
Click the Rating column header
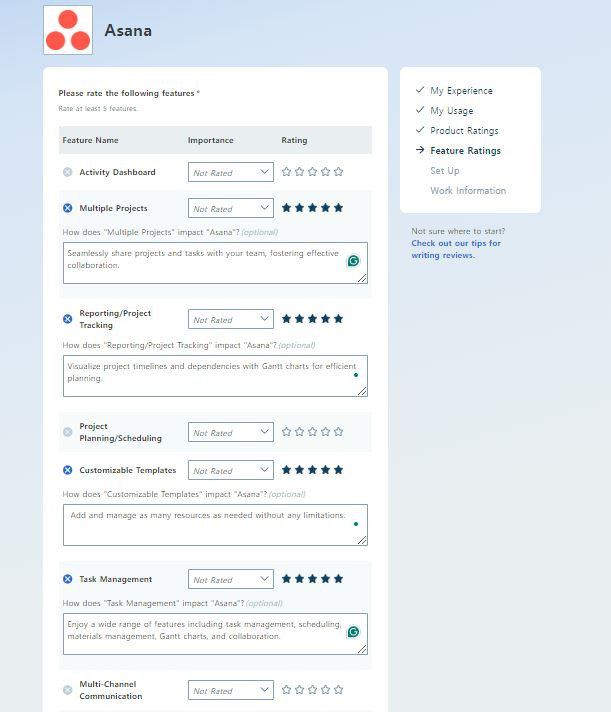point(294,140)
